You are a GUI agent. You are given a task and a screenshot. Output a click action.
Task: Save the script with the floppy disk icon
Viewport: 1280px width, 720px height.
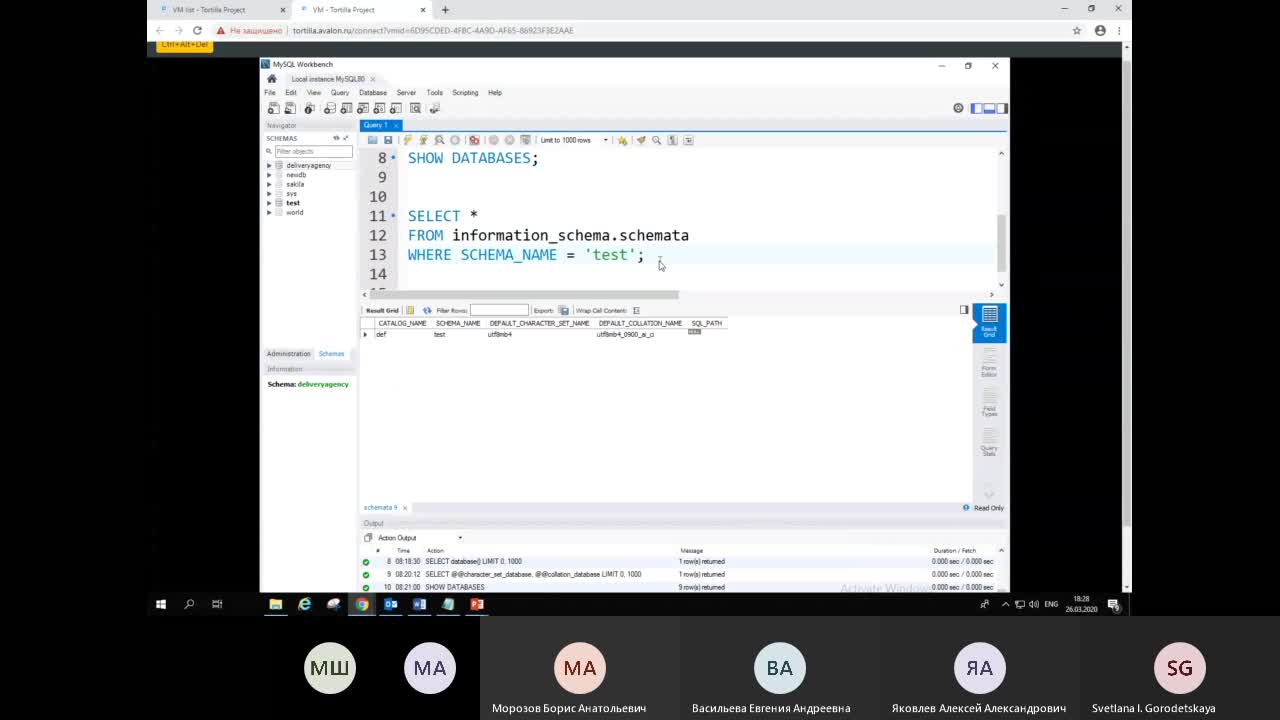[388, 140]
